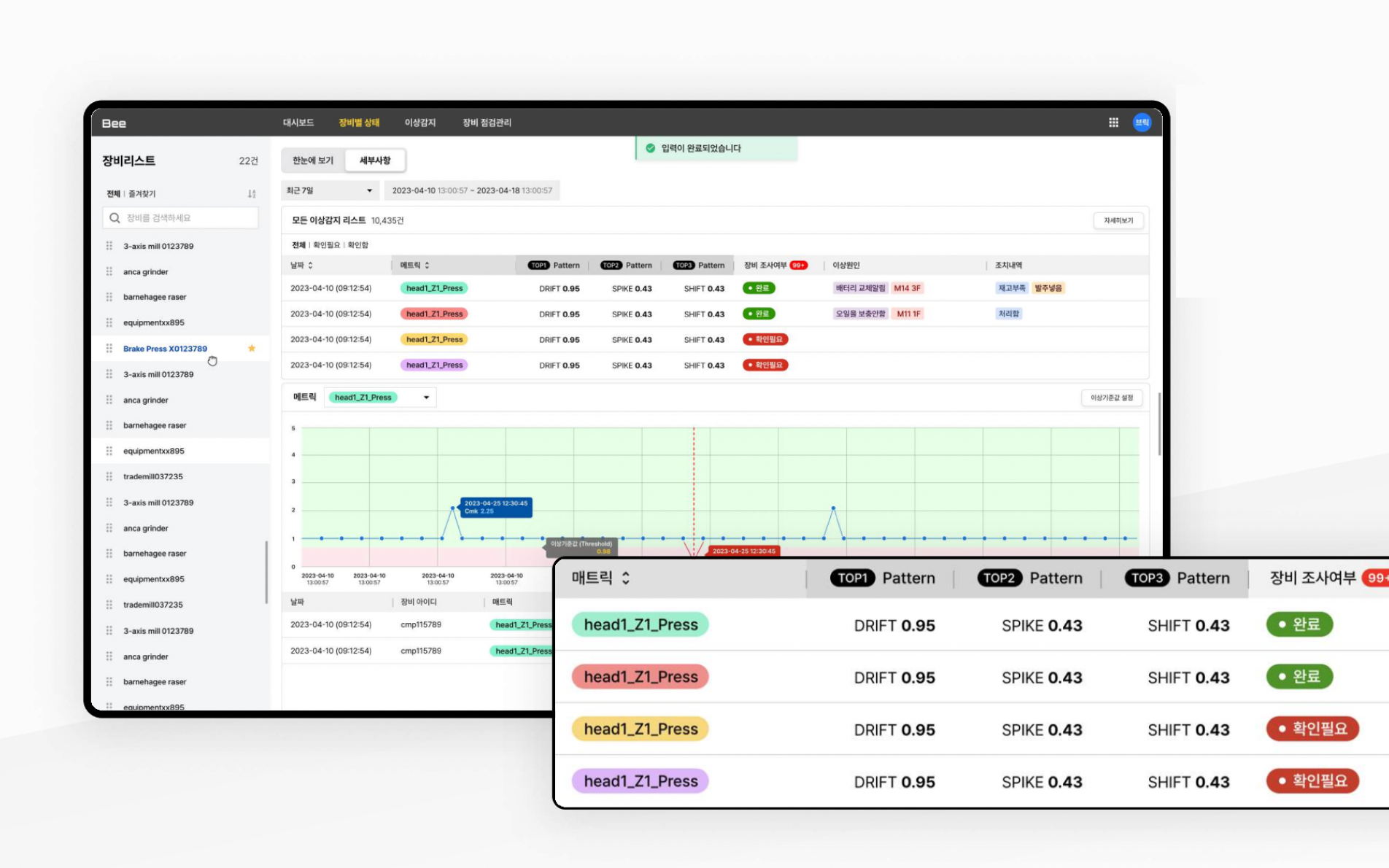Switch to the 한눈에 보기 view toggle
The height and width of the screenshot is (868, 1389).
click(313, 160)
